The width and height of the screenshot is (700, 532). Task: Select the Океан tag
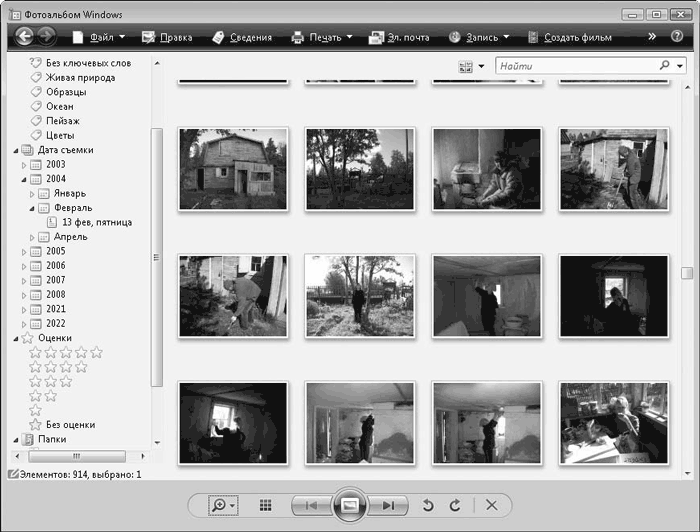tap(59, 106)
